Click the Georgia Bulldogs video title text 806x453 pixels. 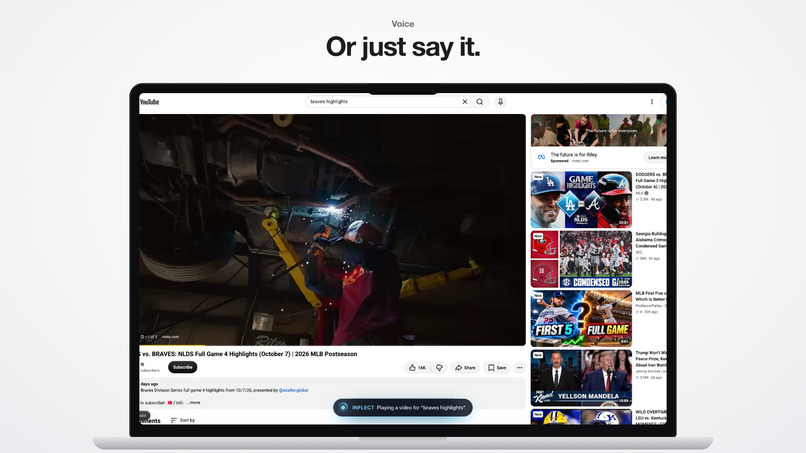pos(651,240)
